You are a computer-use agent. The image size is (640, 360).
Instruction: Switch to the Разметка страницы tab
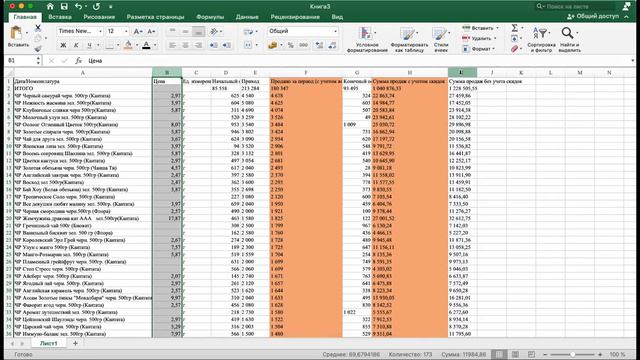pyautogui.click(x=156, y=17)
